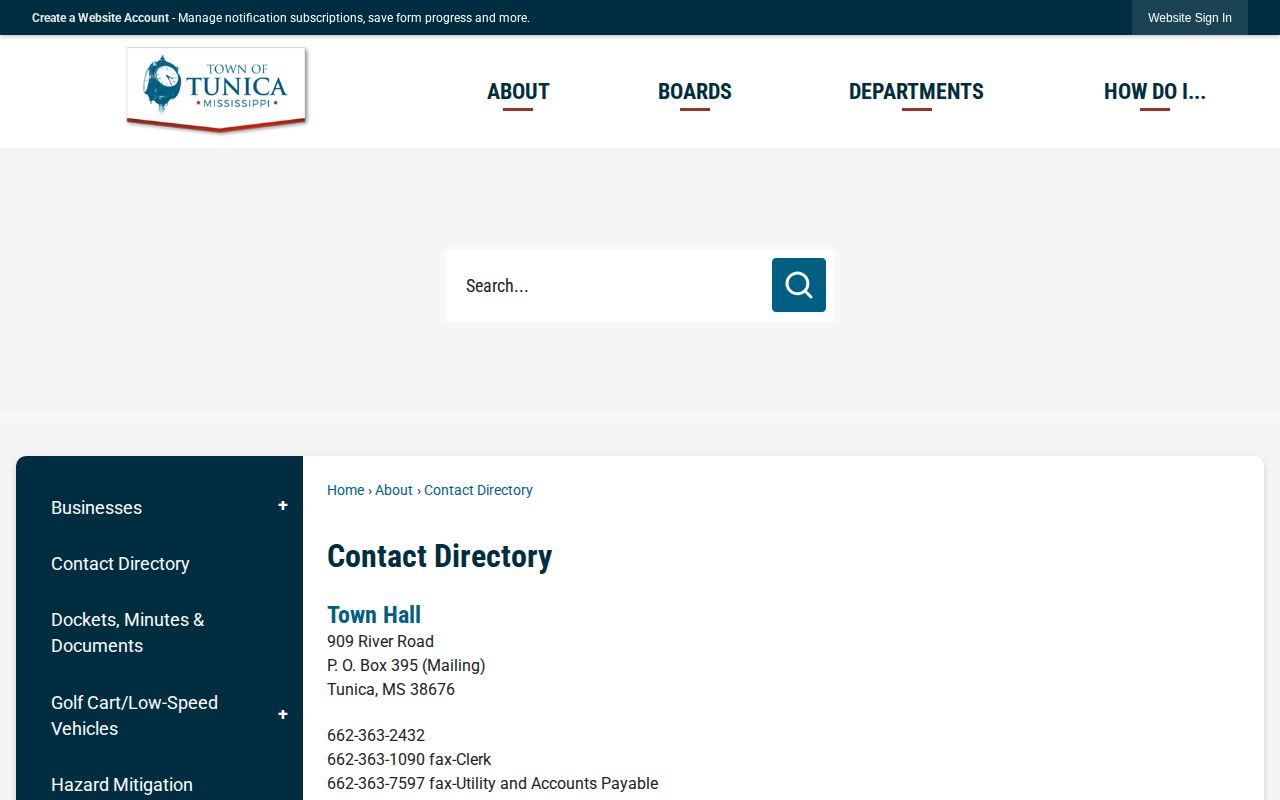Screen dimensions: 1280x800
Task: Go to Home breadcrumb link
Action: coord(346,490)
